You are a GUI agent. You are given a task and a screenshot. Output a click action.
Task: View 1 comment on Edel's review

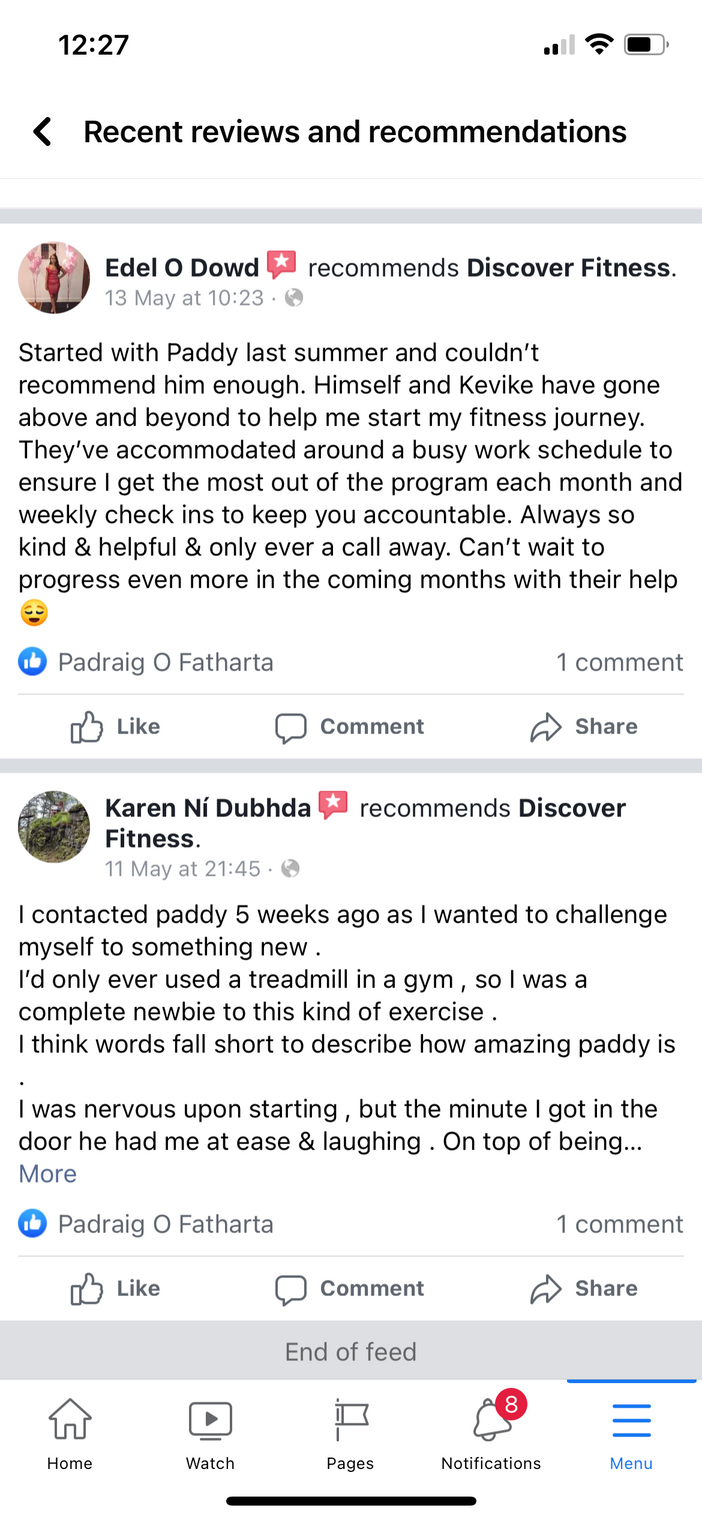pyautogui.click(x=619, y=662)
